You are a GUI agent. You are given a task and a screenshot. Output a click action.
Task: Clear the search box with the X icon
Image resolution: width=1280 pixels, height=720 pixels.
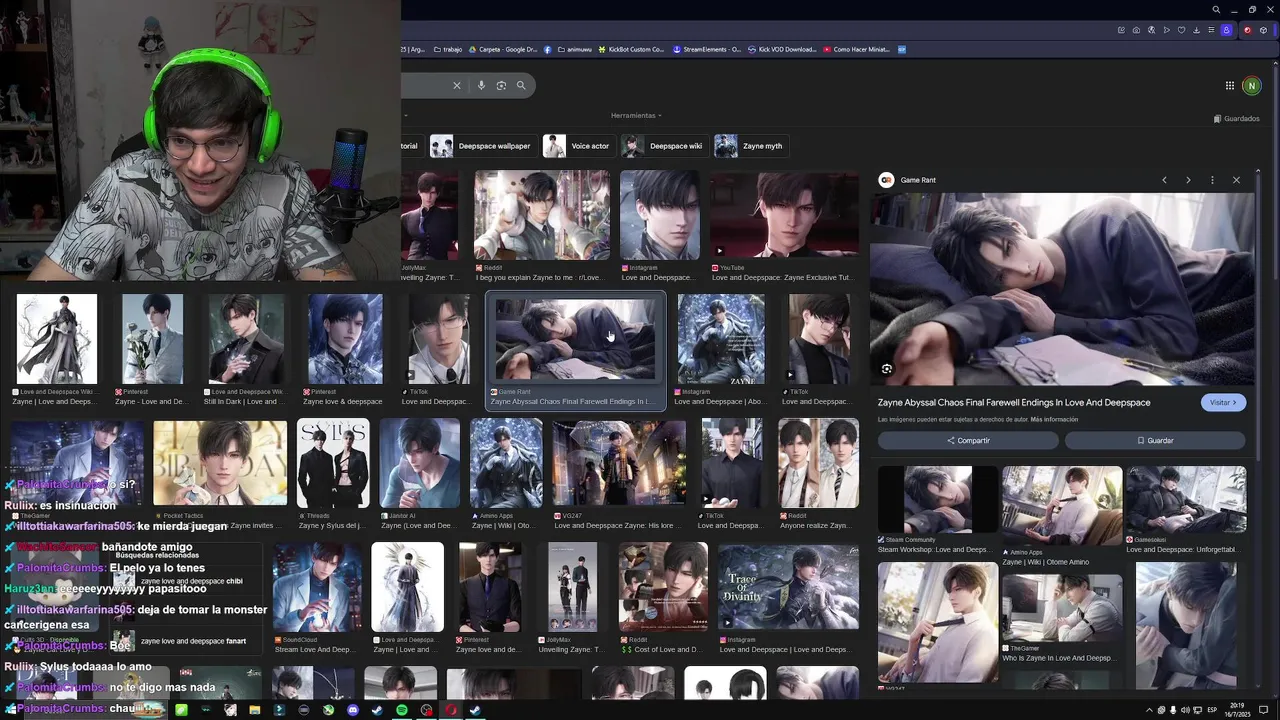point(457,86)
